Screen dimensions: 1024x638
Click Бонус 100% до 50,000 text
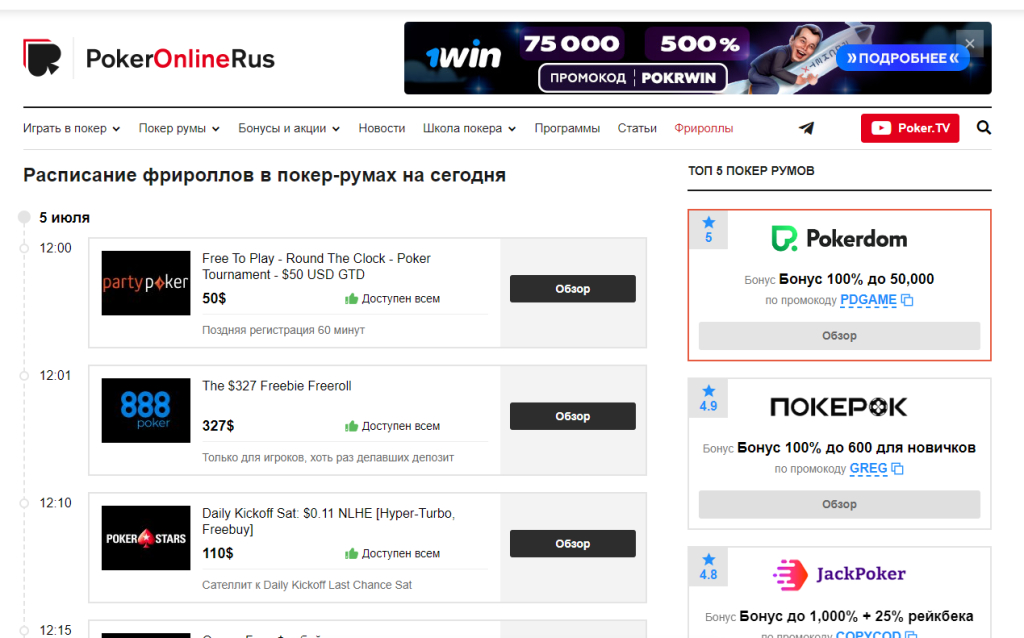[856, 279]
